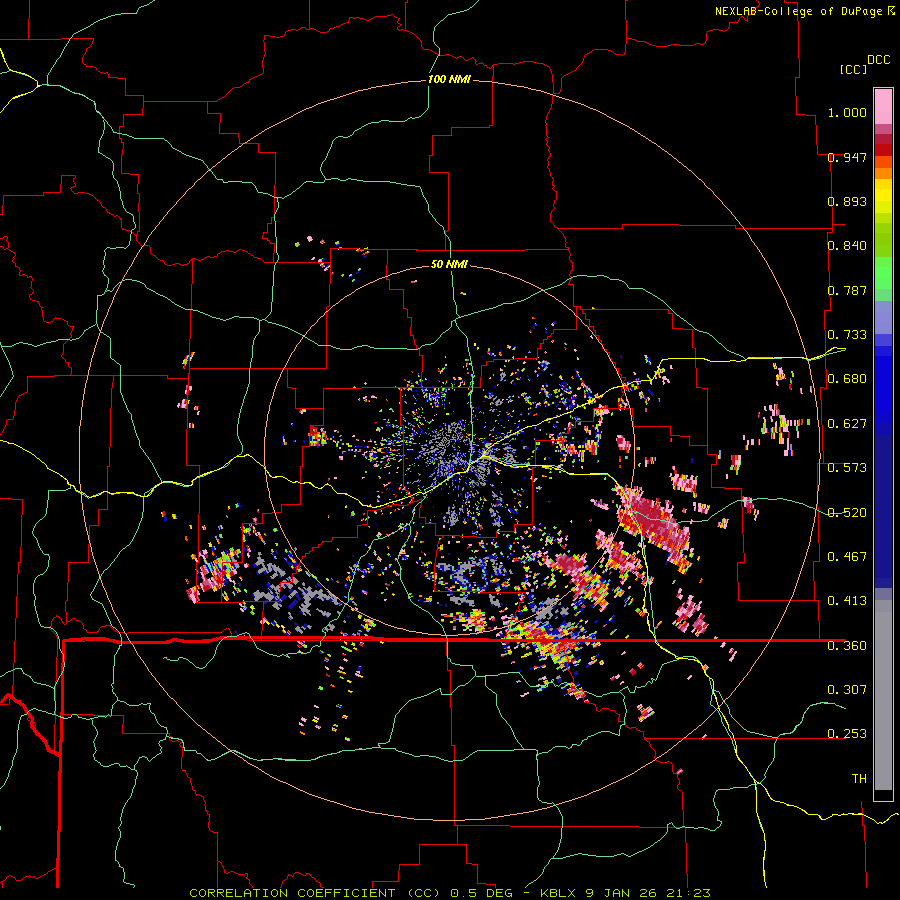Select the 0.893 scale value
The width and height of the screenshot is (900, 900).
pos(847,201)
